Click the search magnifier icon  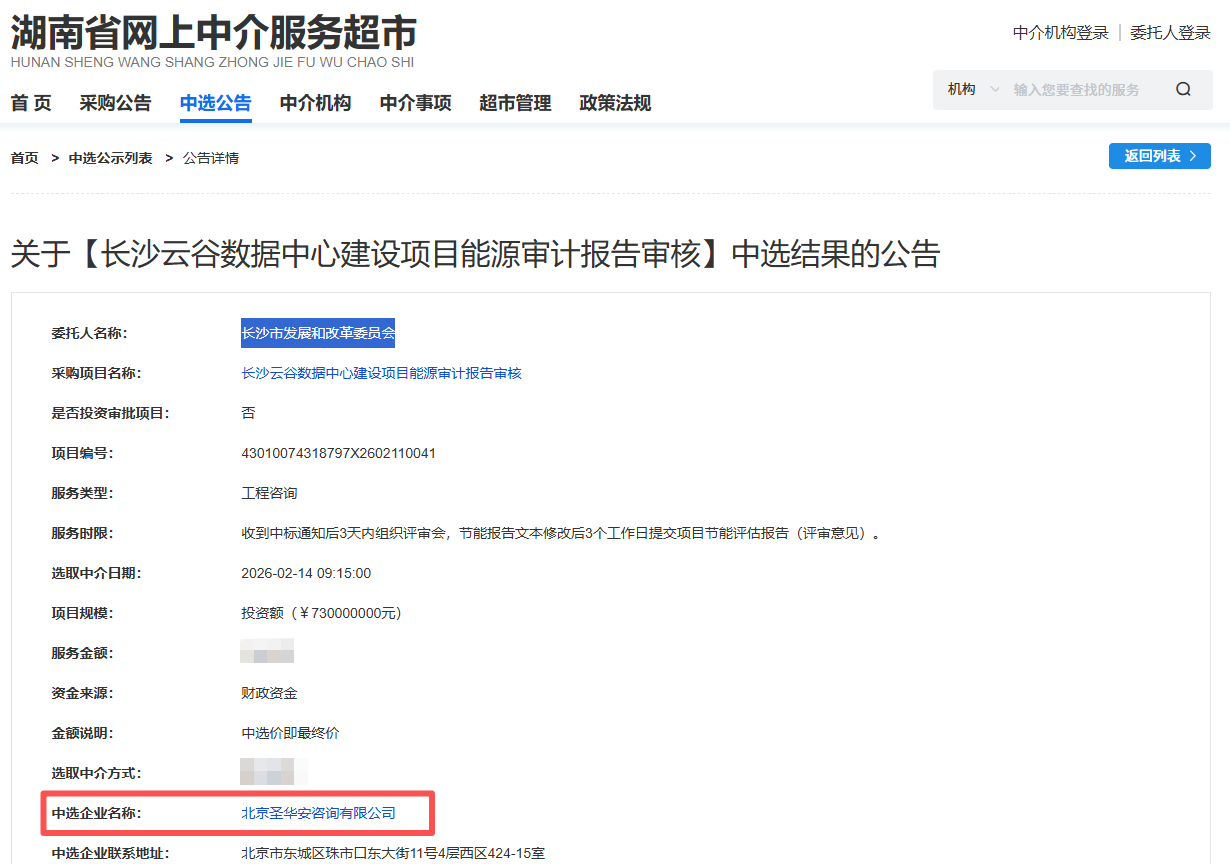[1183, 89]
